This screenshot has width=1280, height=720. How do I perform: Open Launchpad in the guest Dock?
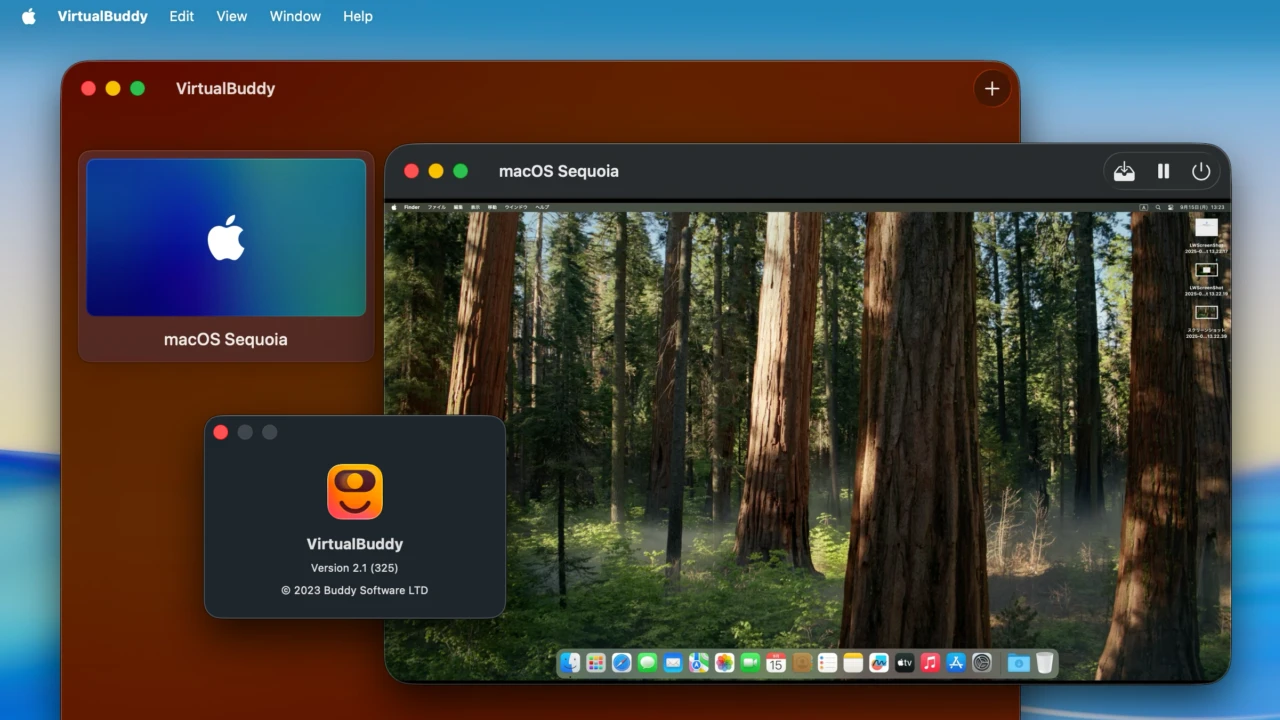click(x=595, y=662)
